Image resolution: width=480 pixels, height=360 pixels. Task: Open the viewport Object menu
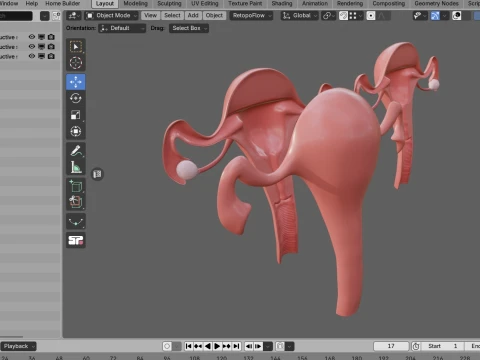tap(214, 16)
